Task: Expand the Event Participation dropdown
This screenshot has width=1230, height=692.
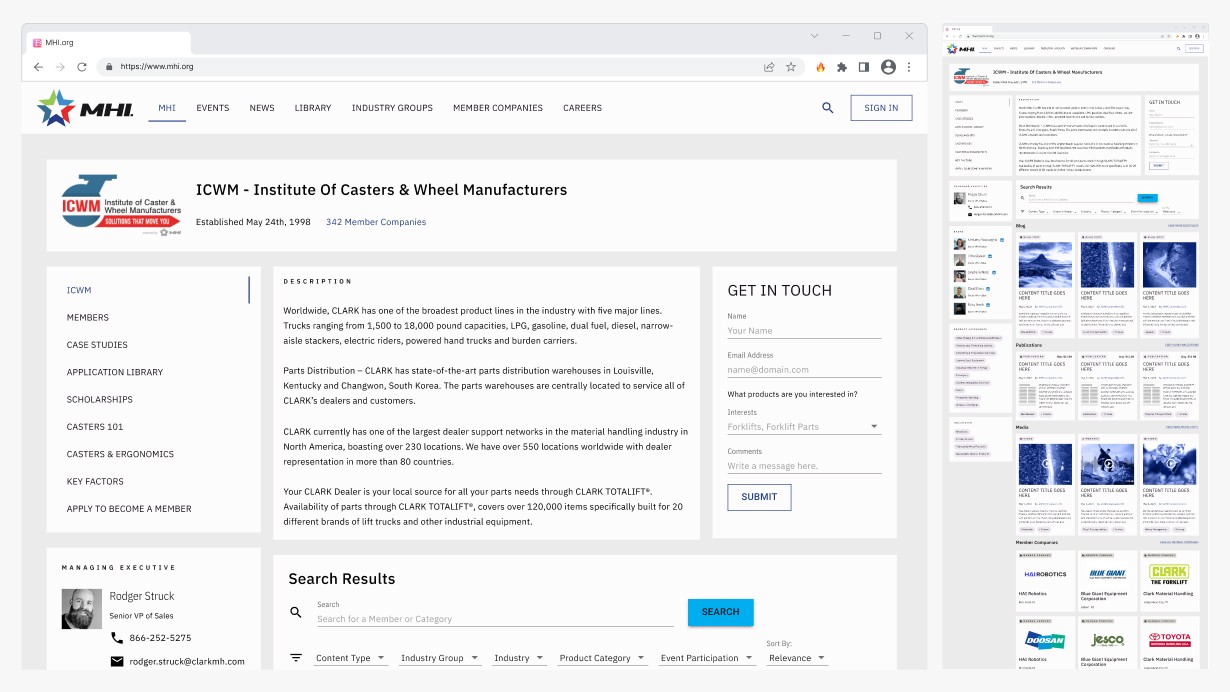Action: coord(707,658)
